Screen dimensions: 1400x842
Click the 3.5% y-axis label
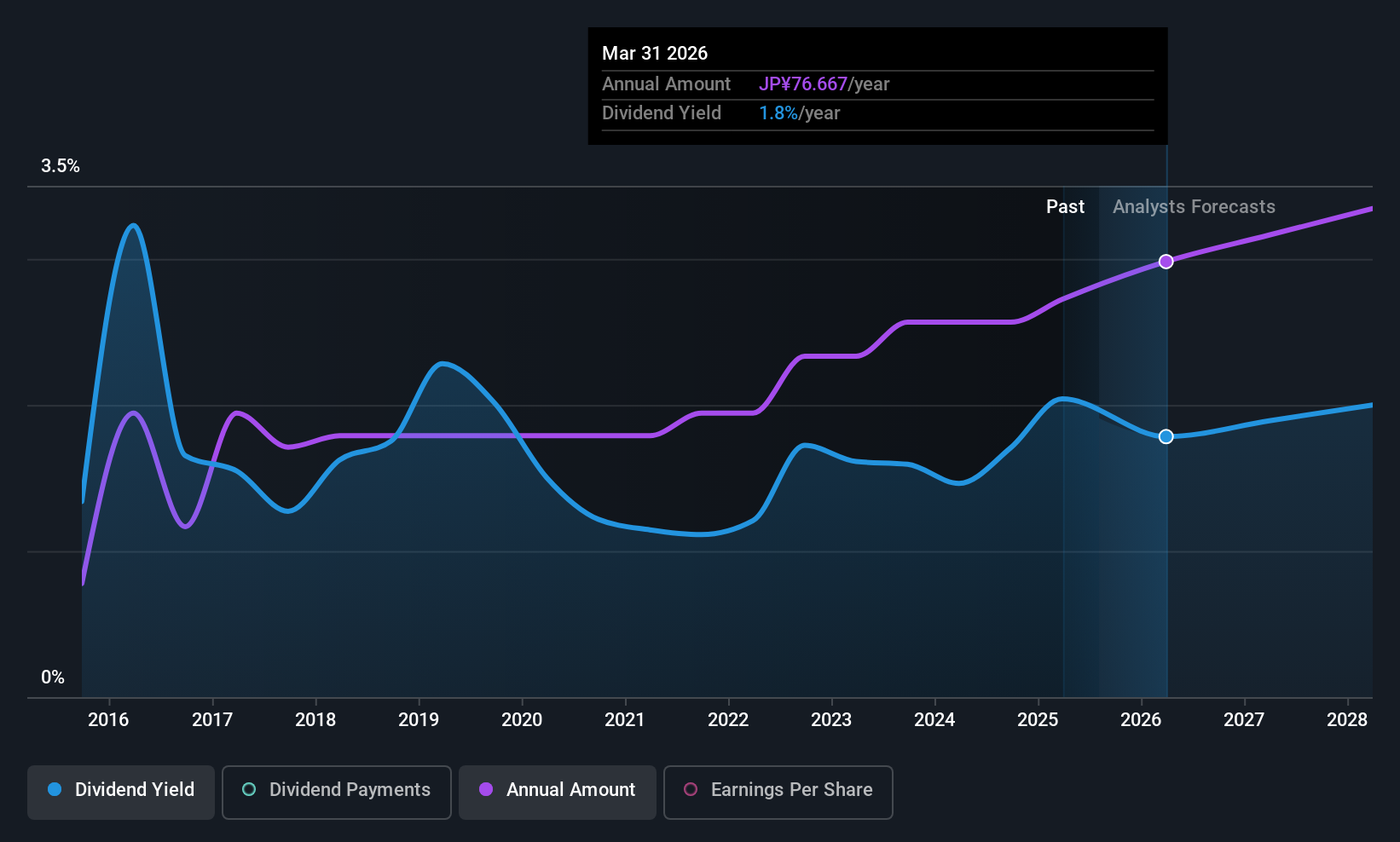(61, 166)
